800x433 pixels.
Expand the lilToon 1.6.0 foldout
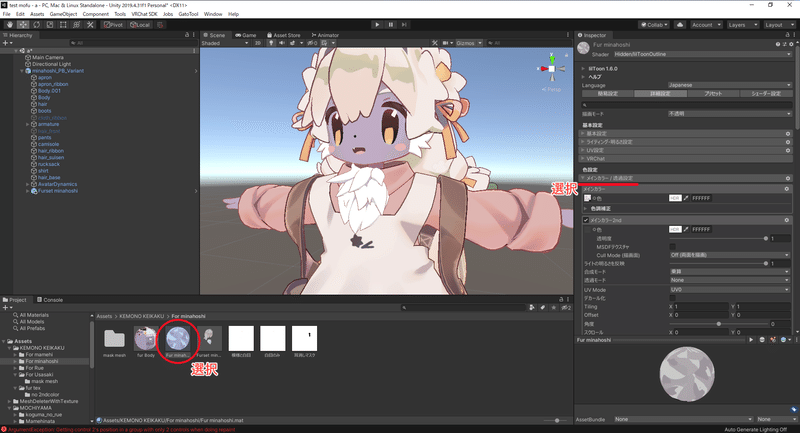pyautogui.click(x=583, y=68)
